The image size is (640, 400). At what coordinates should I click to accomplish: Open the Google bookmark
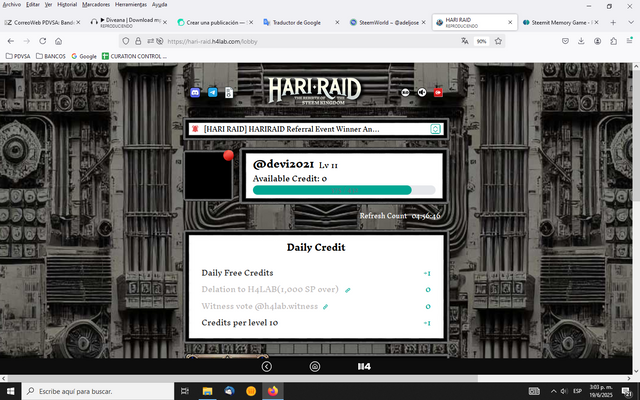point(84,56)
